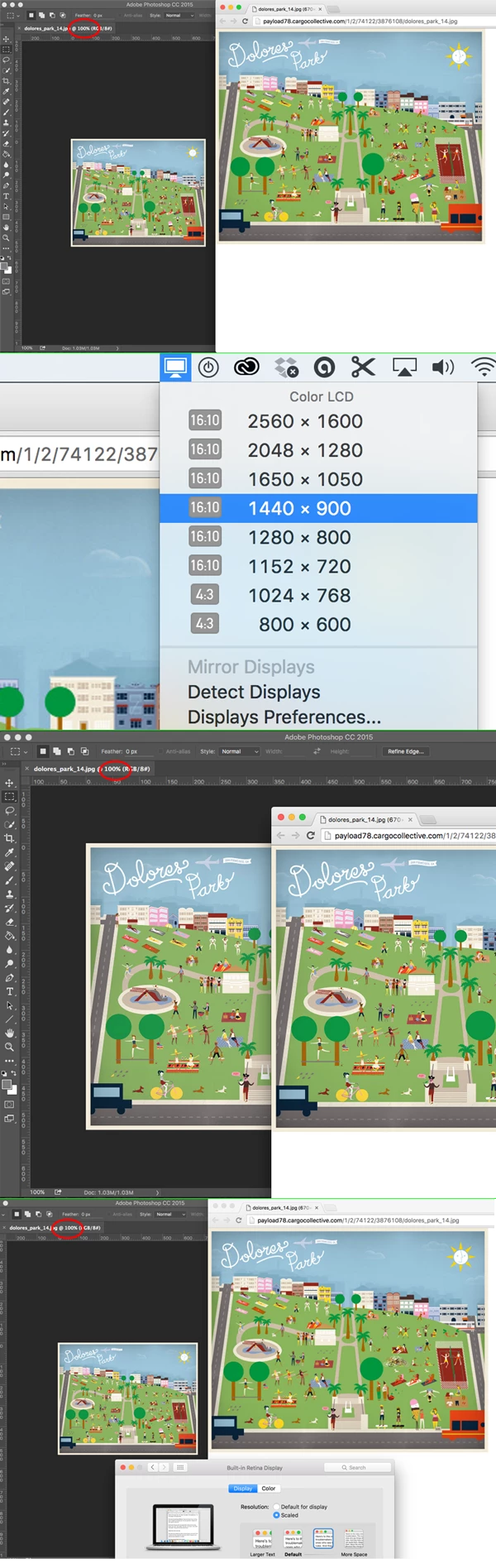Screen dimensions: 496x1568
Task: Choose highlighted 1440 × 900 resolution
Action: click(x=318, y=508)
